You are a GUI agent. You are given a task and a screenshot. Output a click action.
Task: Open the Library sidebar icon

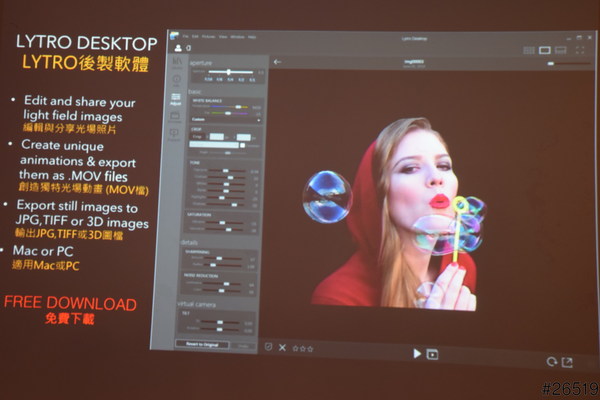177,62
